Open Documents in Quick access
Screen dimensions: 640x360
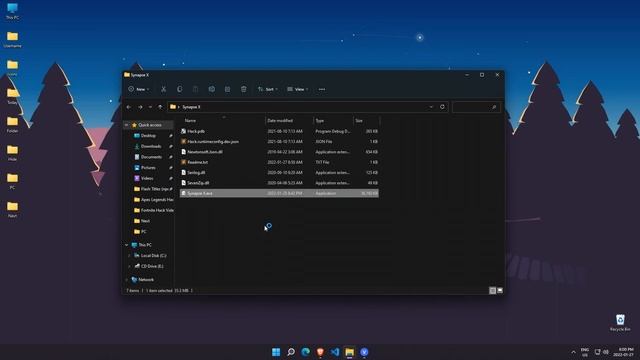[151, 157]
